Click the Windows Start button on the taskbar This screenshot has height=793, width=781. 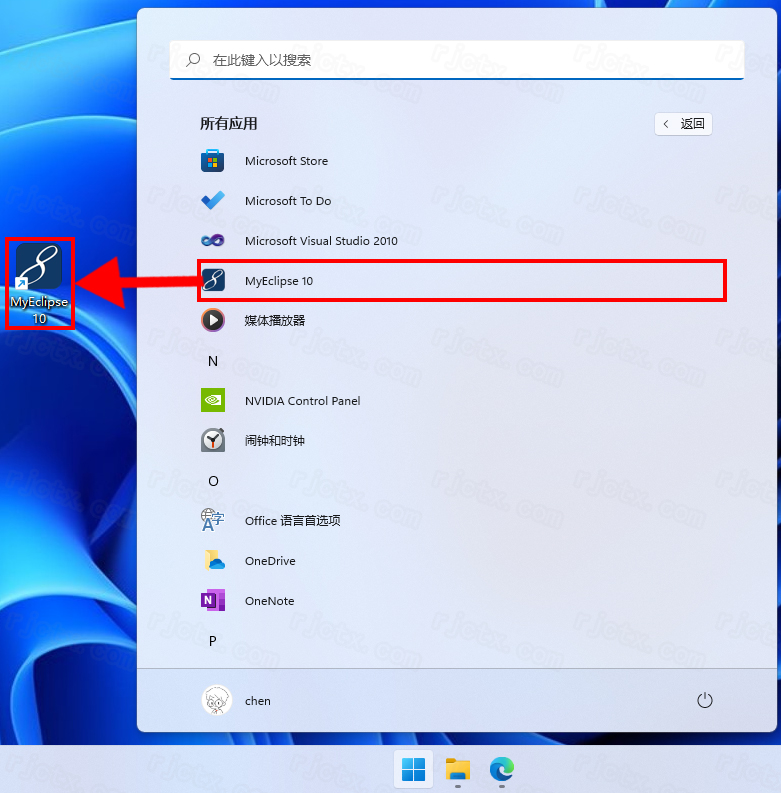[413, 769]
